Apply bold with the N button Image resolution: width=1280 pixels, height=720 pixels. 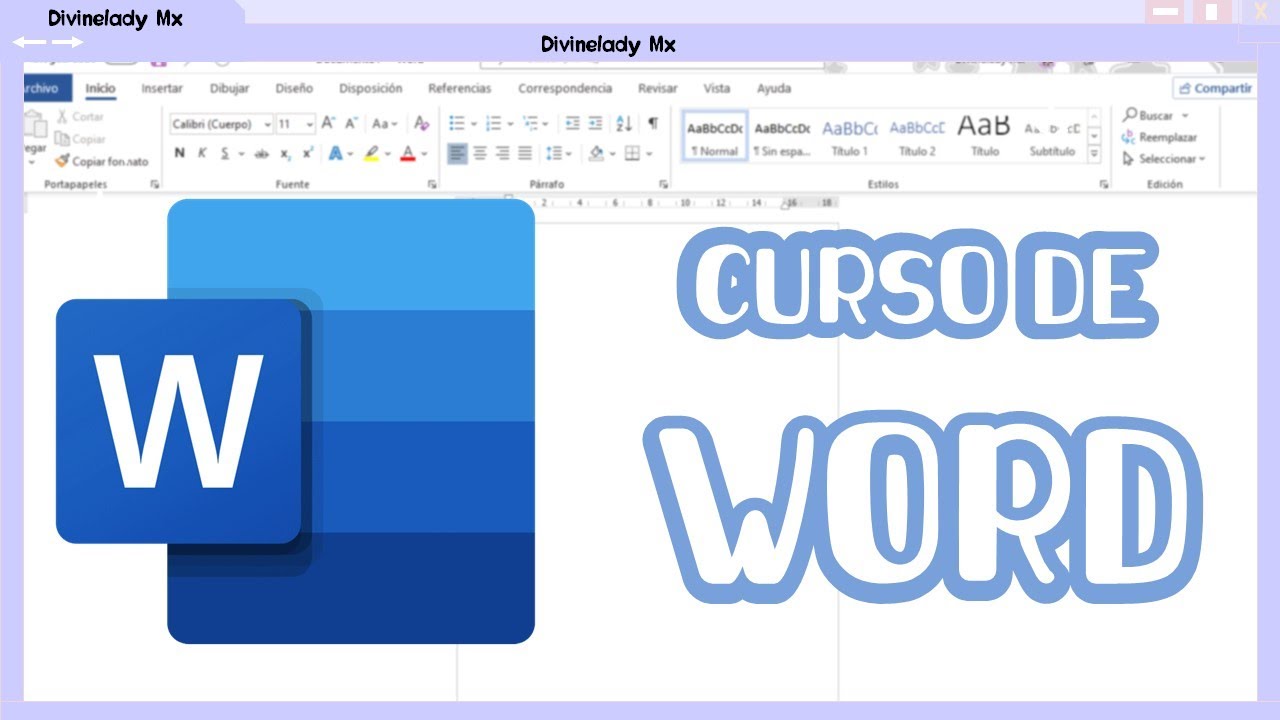[180, 153]
